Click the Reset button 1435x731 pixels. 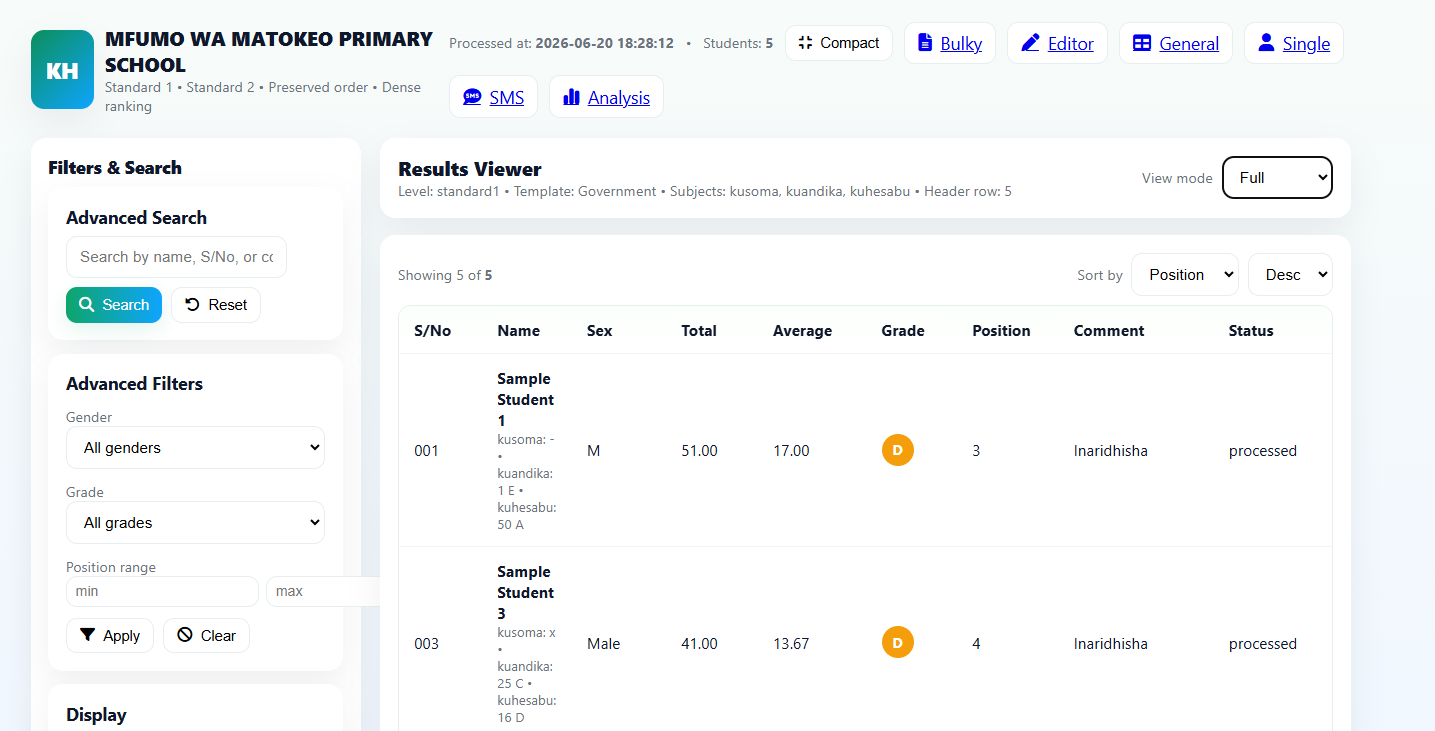click(x=216, y=305)
